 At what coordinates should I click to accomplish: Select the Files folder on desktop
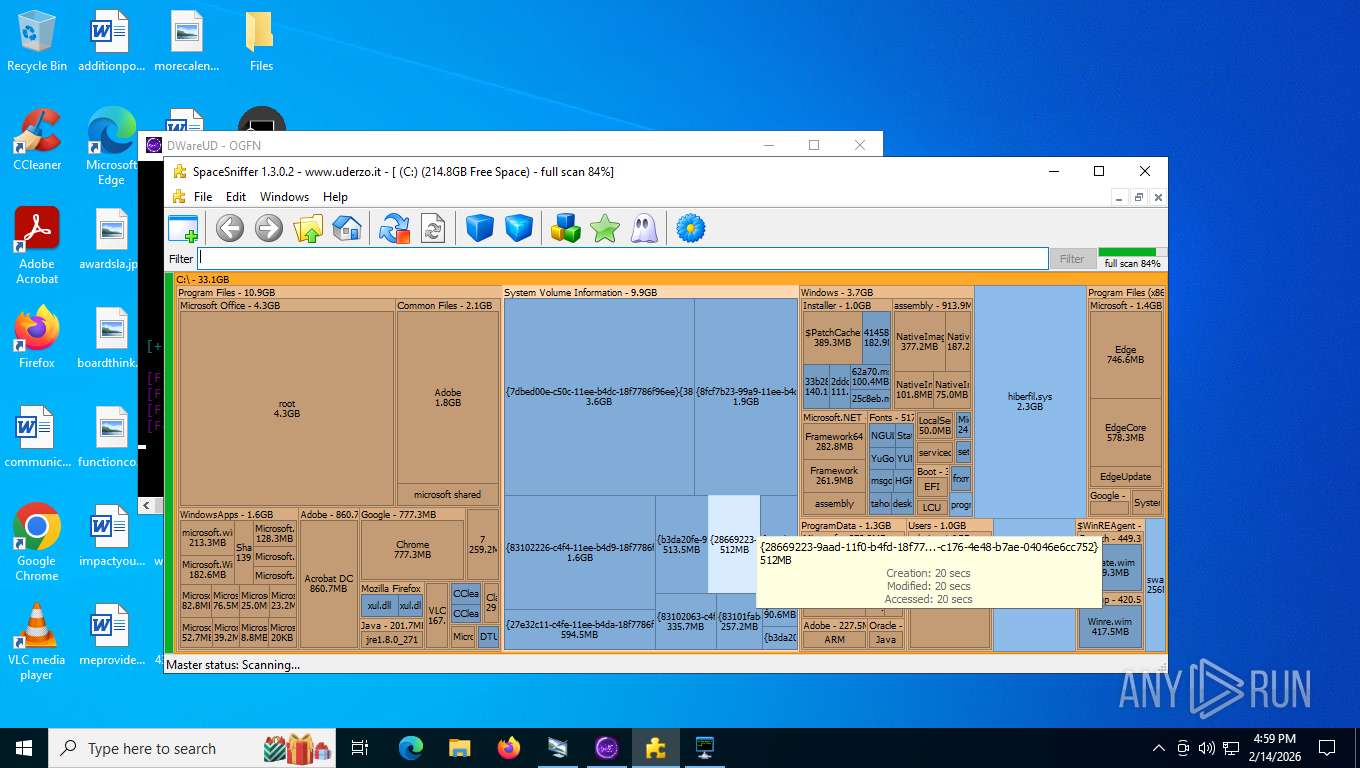260,42
